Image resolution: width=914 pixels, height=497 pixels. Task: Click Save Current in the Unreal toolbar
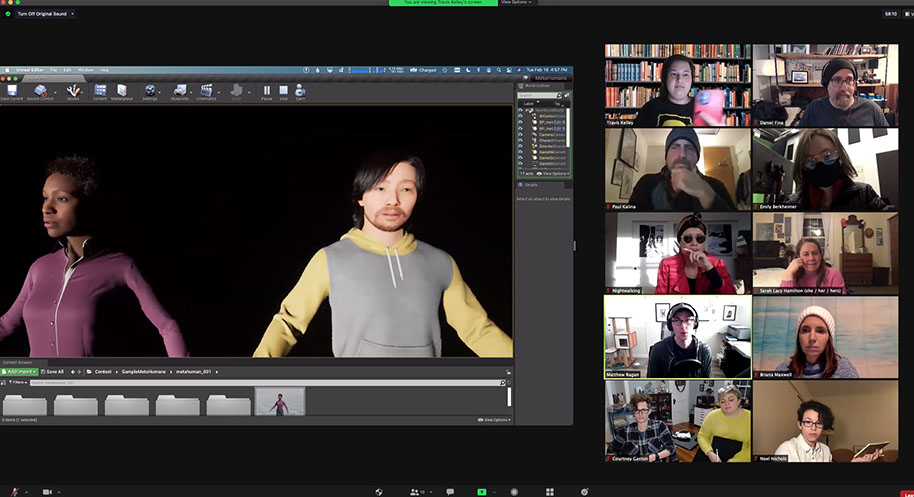pyautogui.click(x=11, y=92)
